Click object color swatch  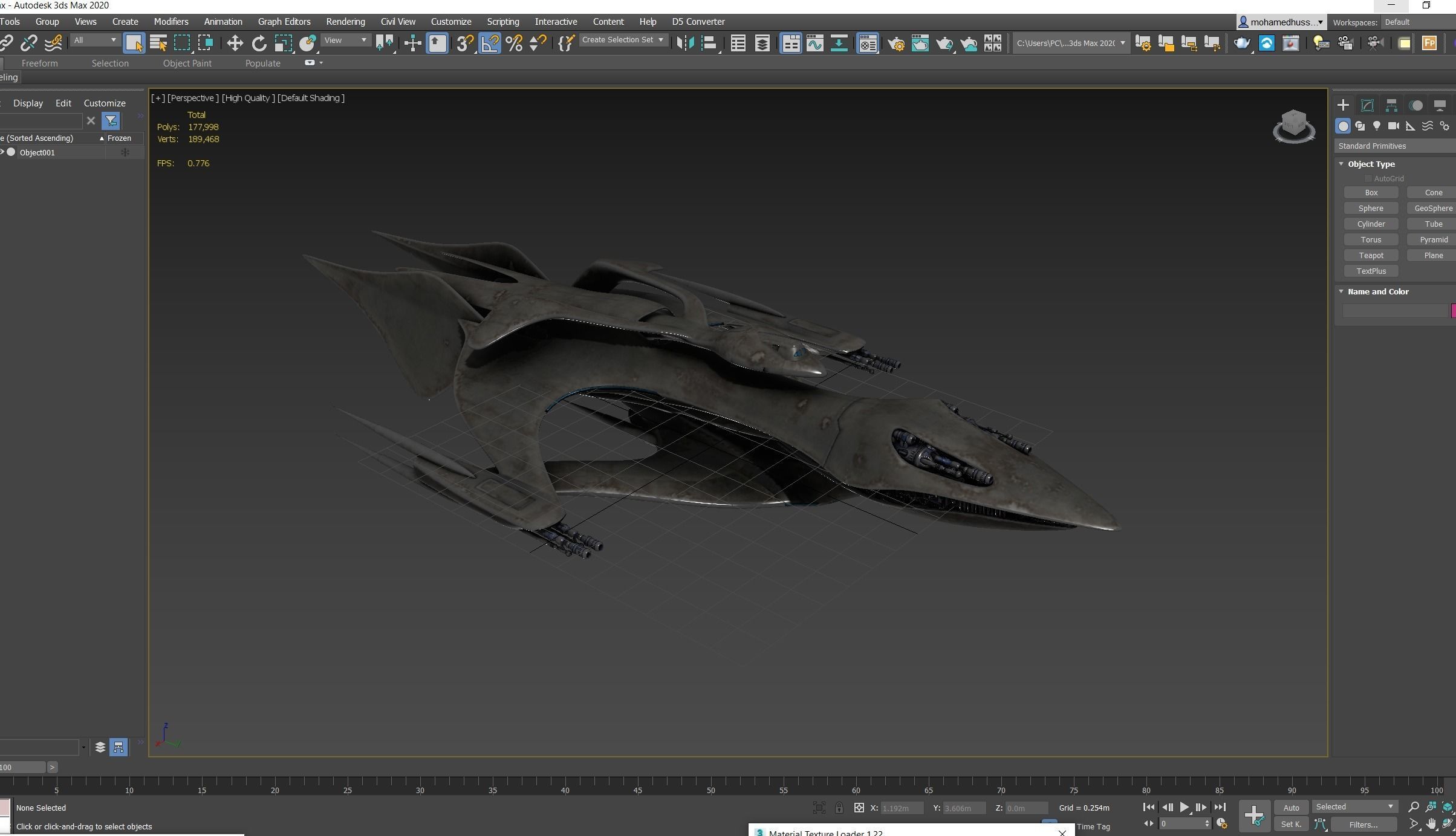[1454, 311]
